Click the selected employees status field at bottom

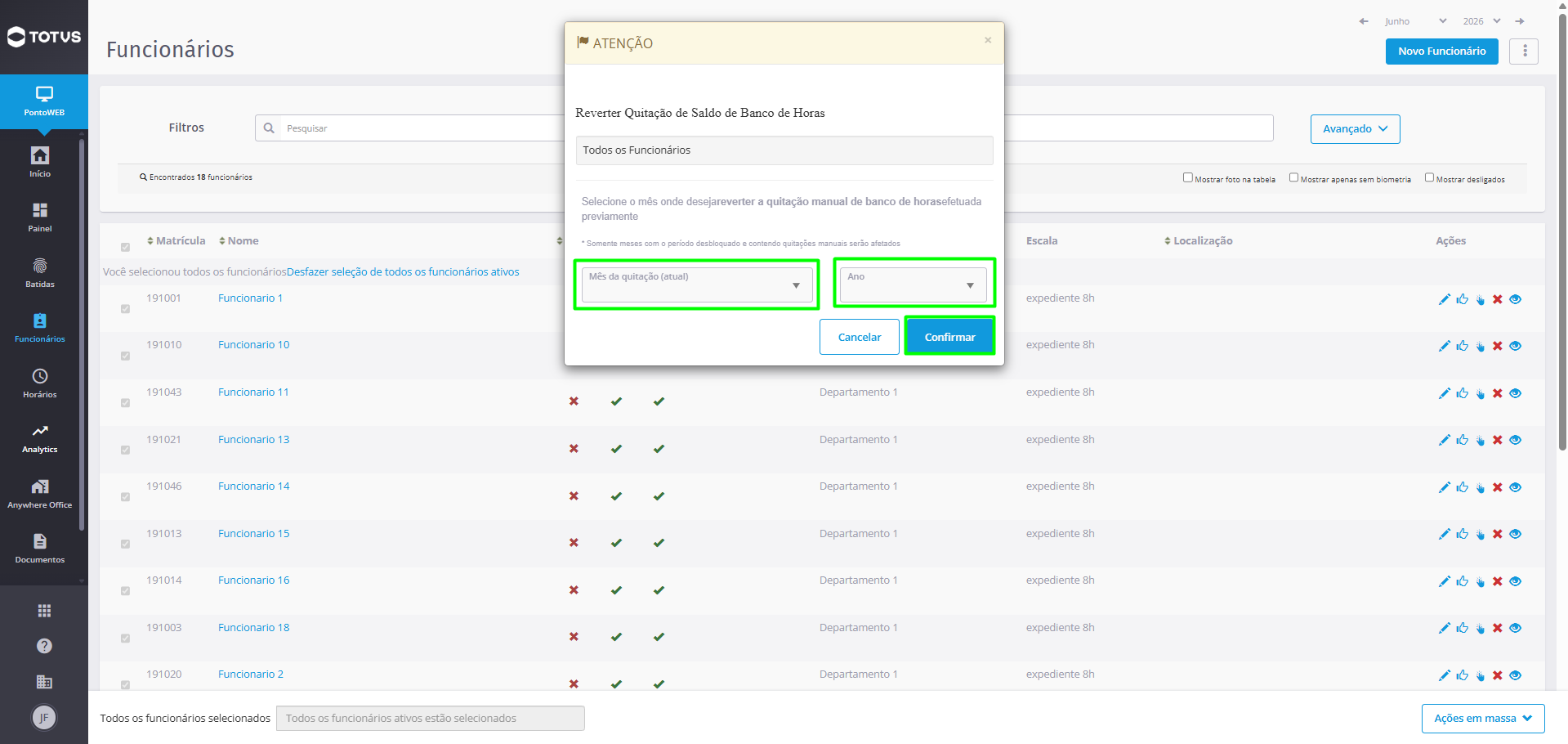(x=431, y=718)
